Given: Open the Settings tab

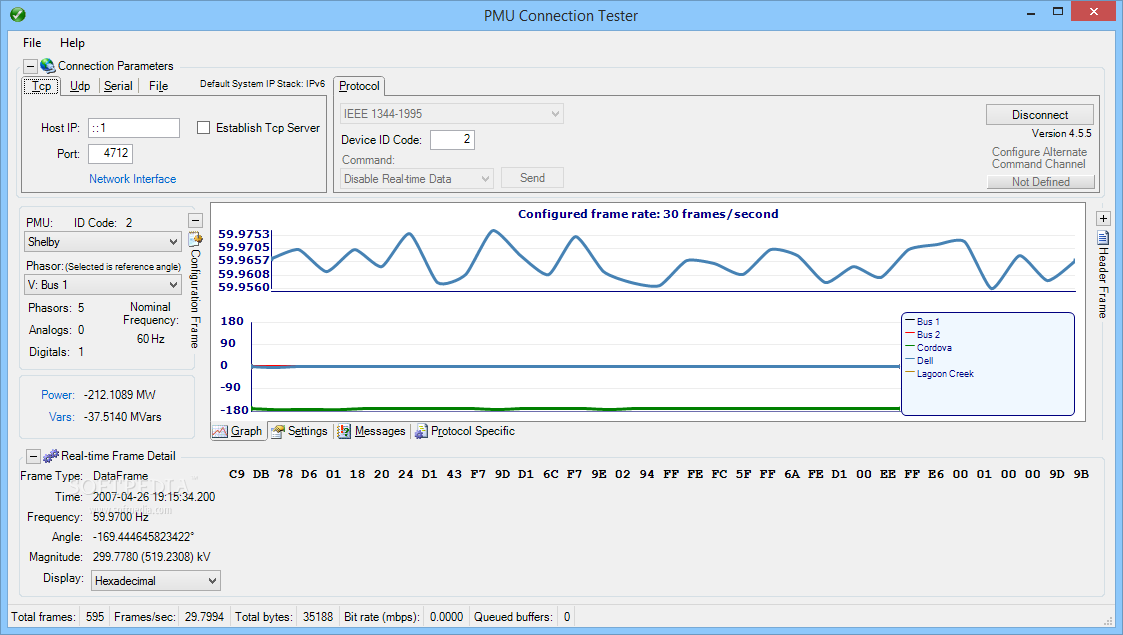Looking at the screenshot, I should 299,431.
